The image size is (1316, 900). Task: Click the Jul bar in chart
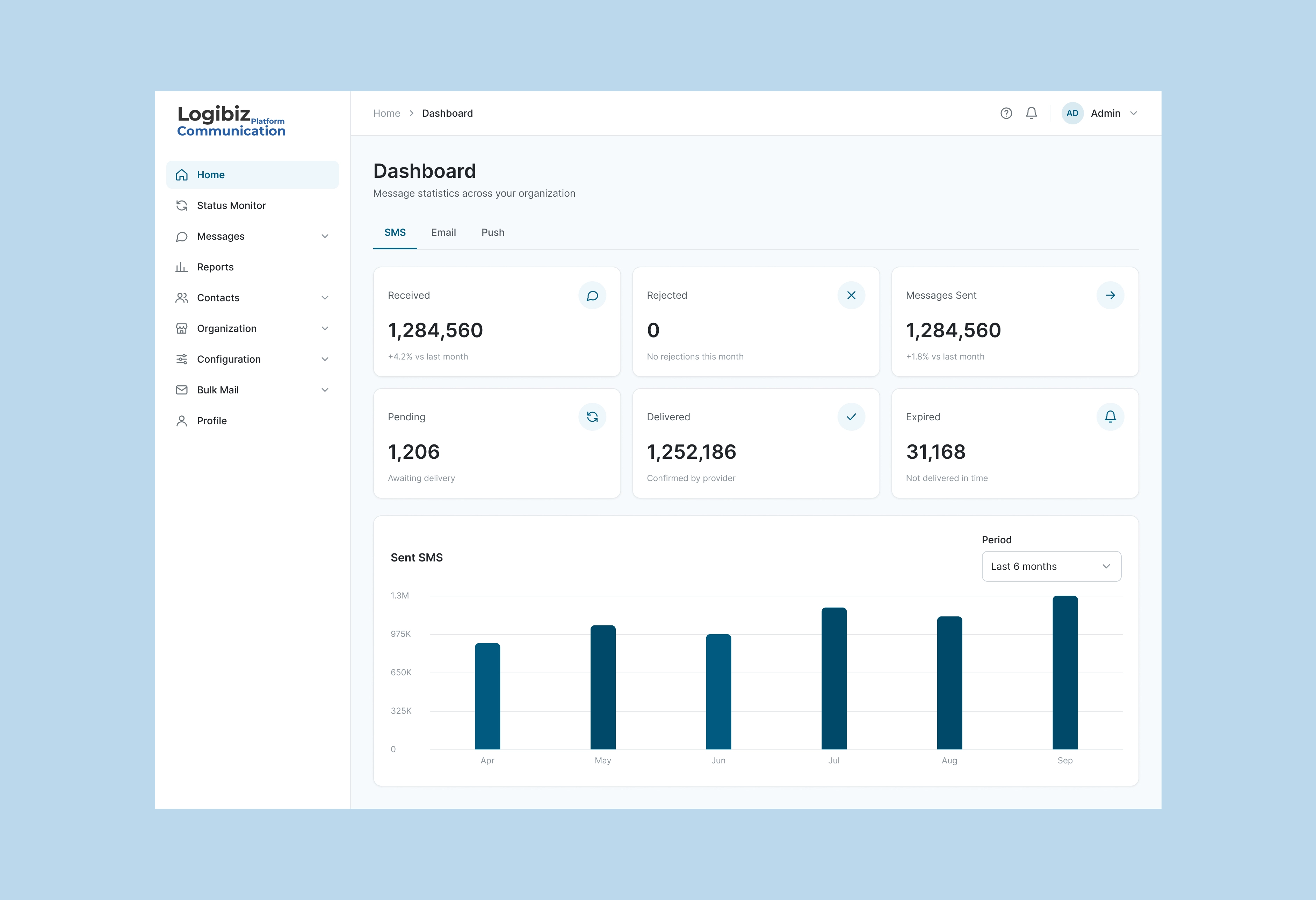[x=833, y=678]
